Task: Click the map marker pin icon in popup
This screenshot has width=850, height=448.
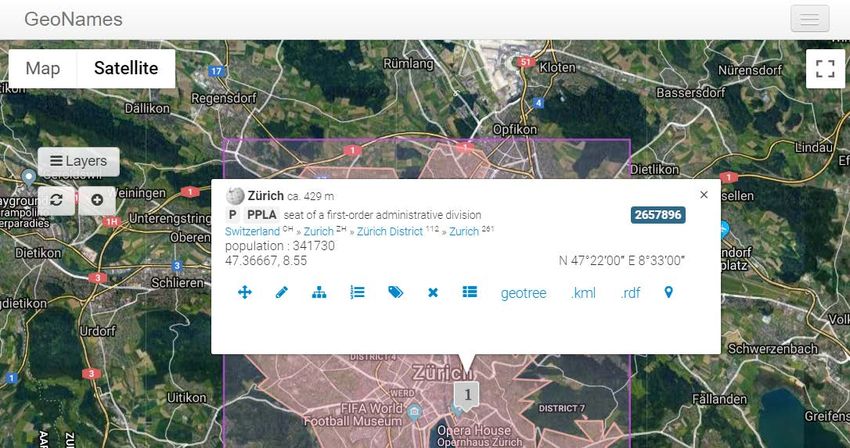Action: [x=668, y=292]
